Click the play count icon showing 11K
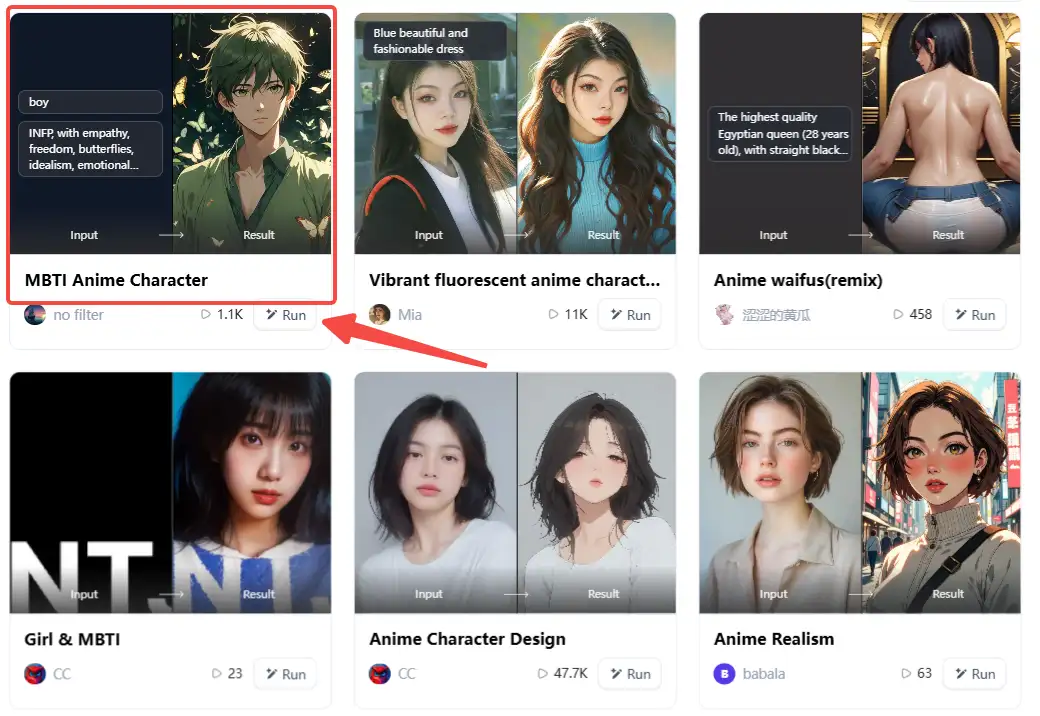The width and height of the screenshot is (1040, 716). (553, 314)
